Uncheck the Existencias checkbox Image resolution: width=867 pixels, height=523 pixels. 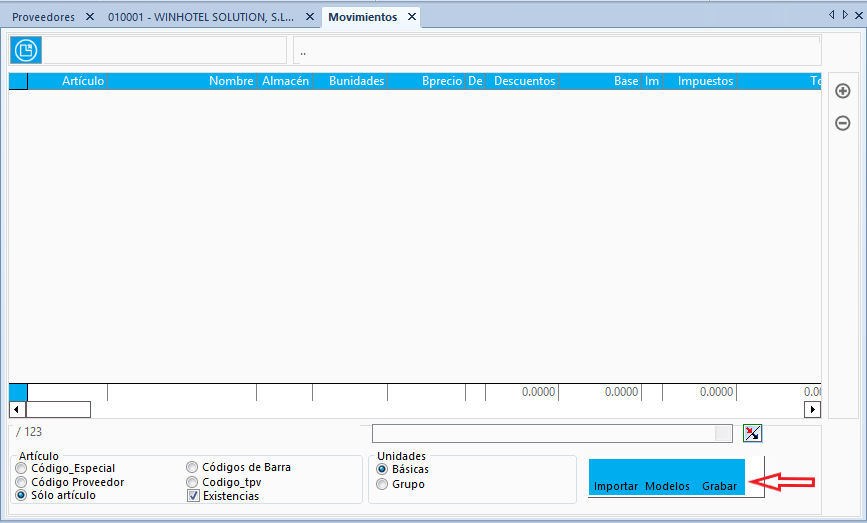pos(193,496)
